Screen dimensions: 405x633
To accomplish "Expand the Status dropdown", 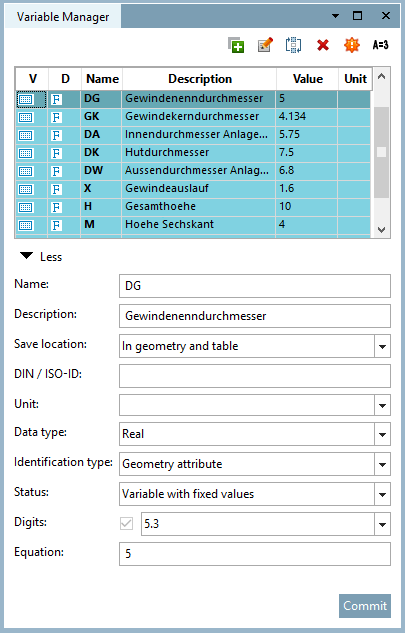I will (x=382, y=494).
